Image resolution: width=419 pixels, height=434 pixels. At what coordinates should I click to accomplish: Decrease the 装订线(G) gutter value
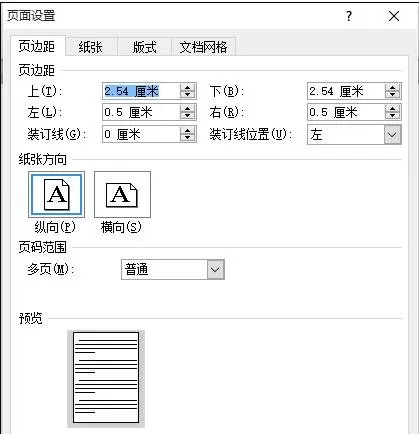(188, 138)
